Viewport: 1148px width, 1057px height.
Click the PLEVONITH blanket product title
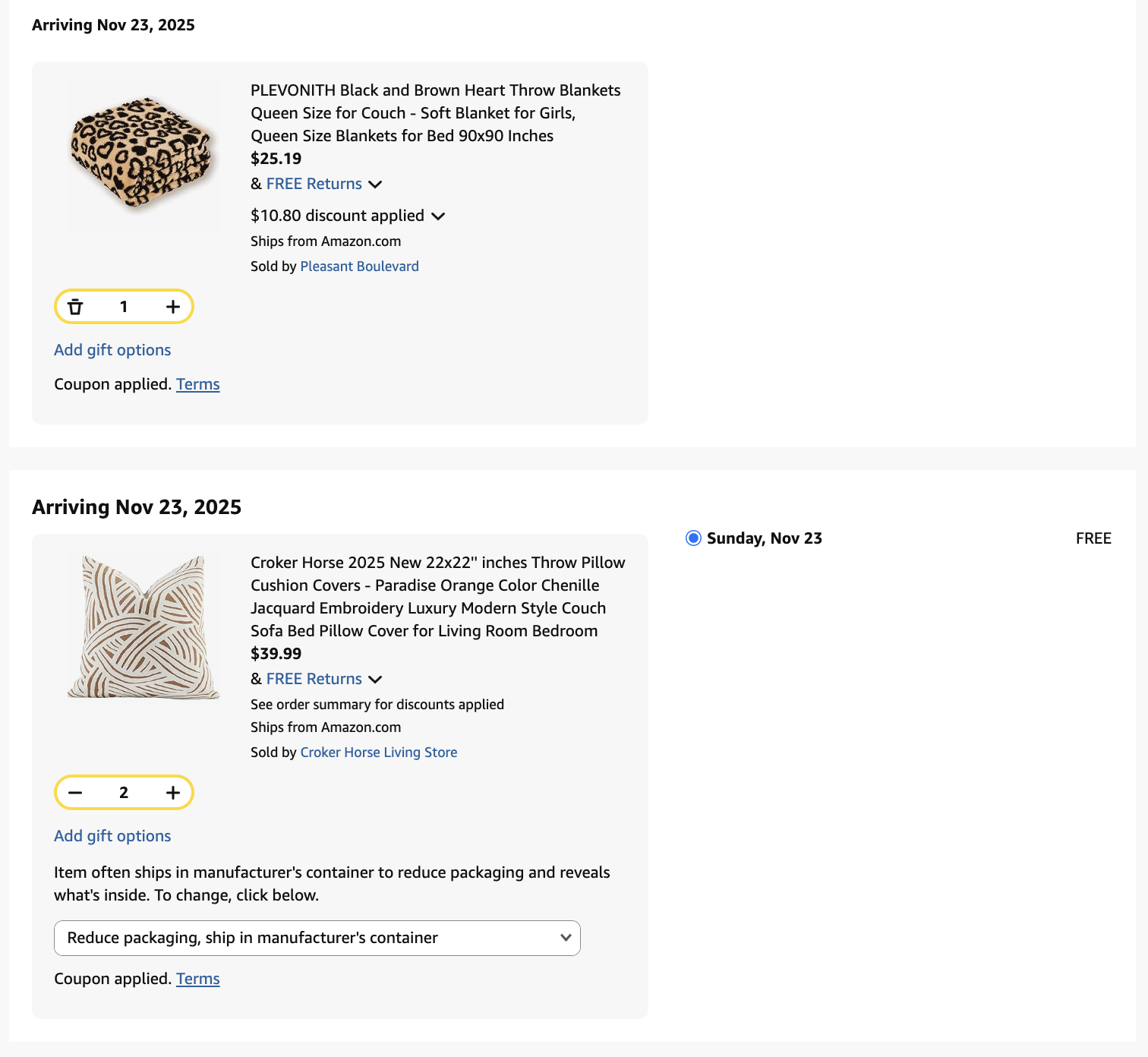(435, 113)
